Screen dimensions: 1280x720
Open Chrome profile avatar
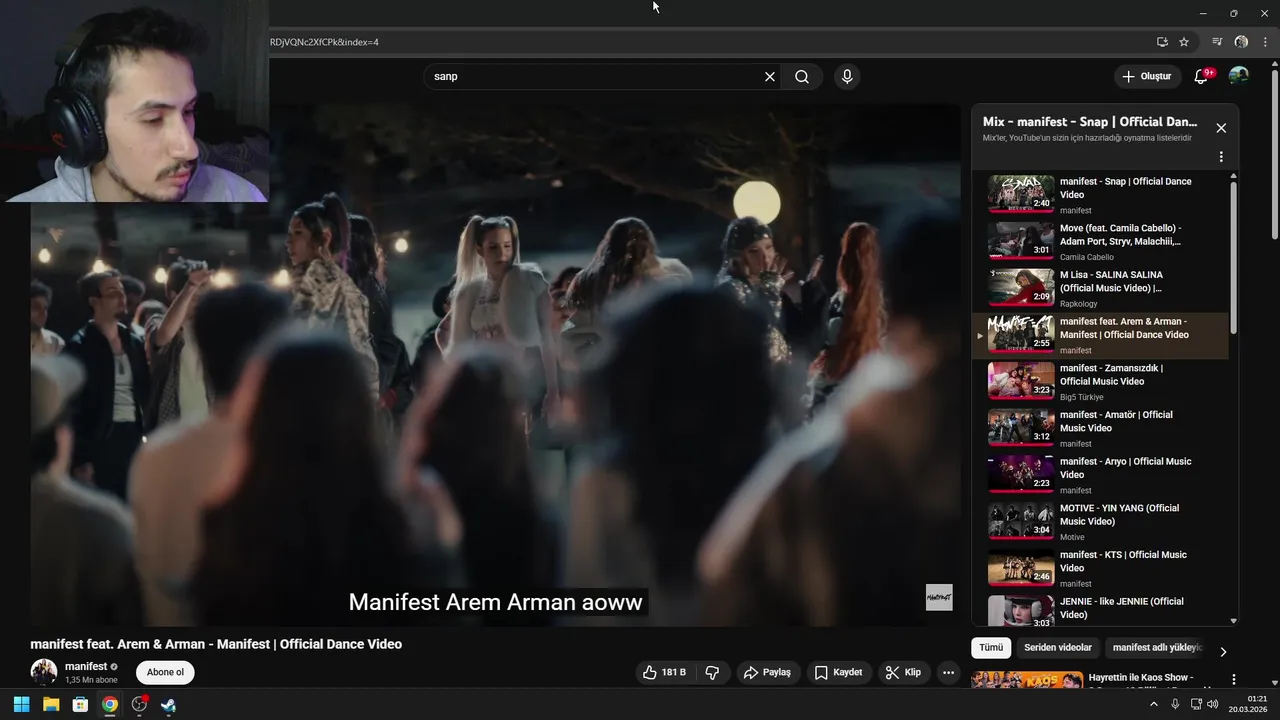[x=1241, y=42]
